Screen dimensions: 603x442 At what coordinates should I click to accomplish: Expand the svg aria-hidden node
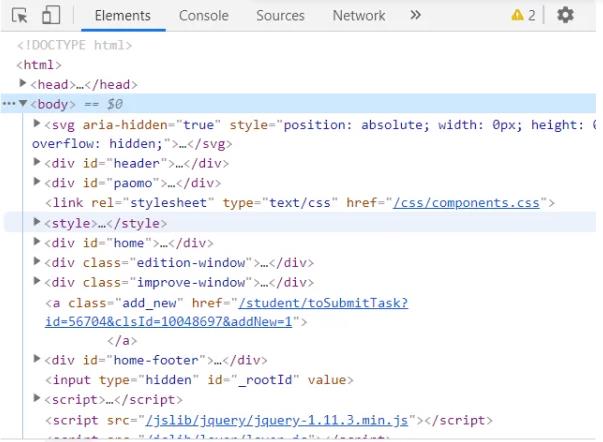37,123
